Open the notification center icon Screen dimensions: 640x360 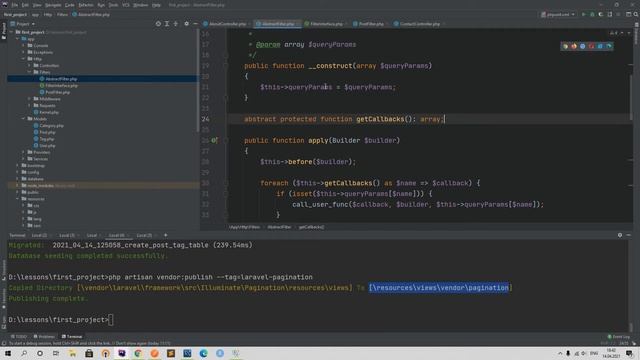(x=629, y=353)
